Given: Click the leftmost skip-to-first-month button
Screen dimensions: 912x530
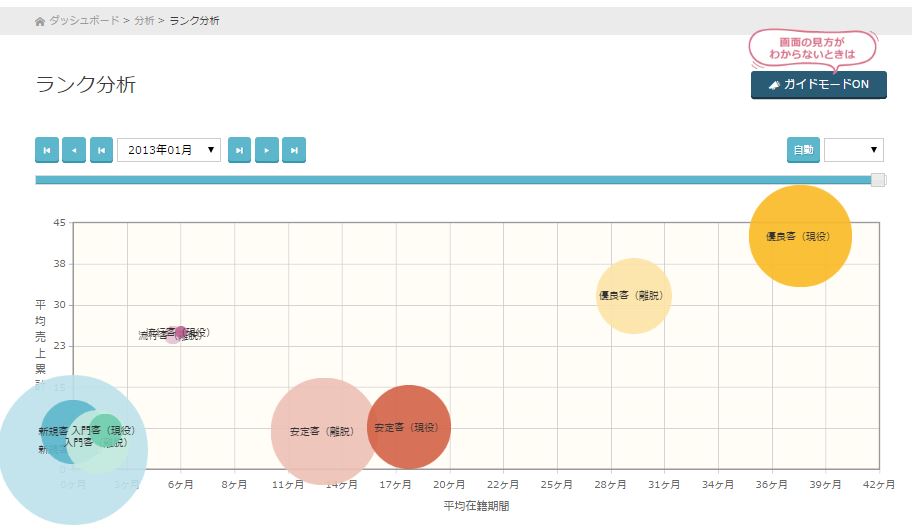Looking at the screenshot, I should coord(47,150).
